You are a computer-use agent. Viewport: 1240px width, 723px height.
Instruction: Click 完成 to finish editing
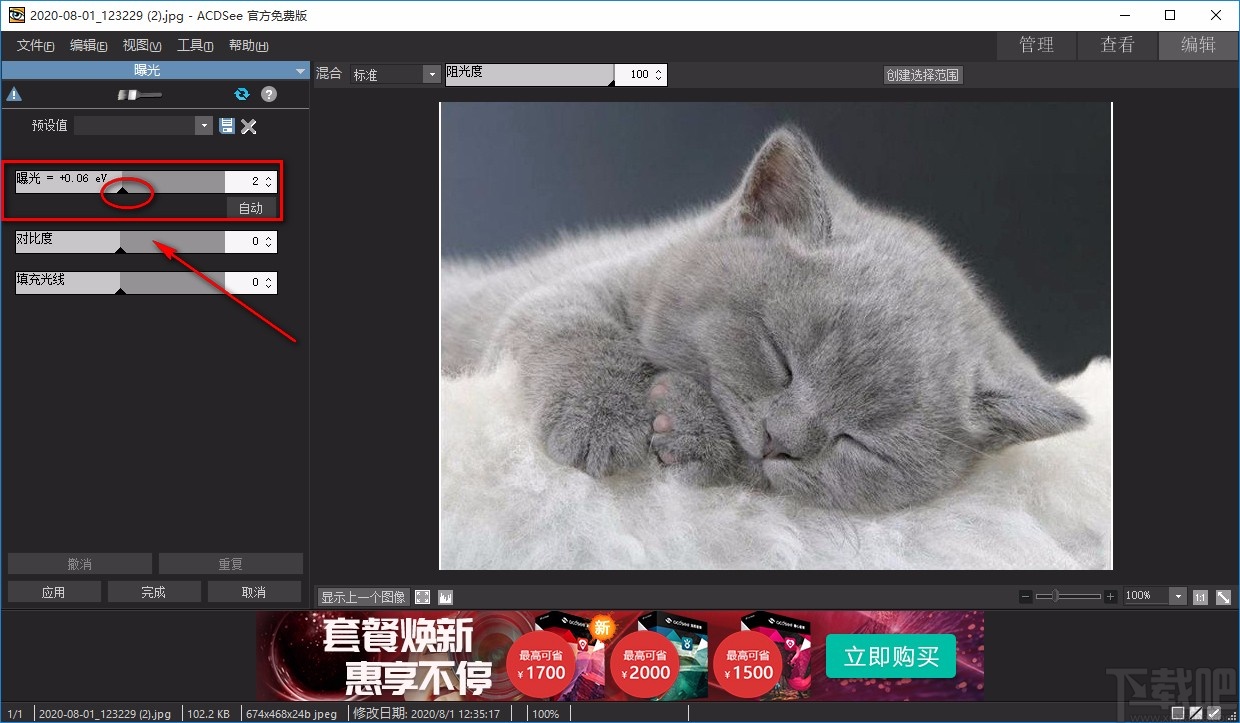click(153, 591)
